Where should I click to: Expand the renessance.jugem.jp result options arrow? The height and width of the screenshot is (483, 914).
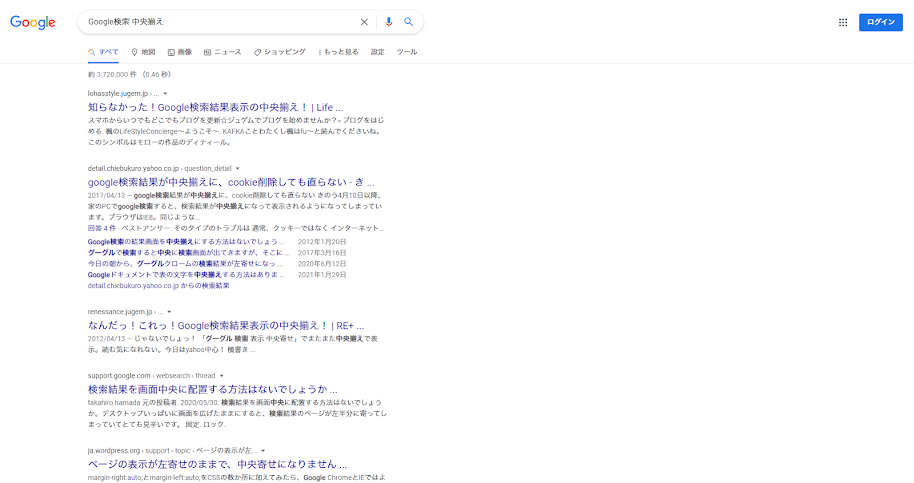point(169,312)
